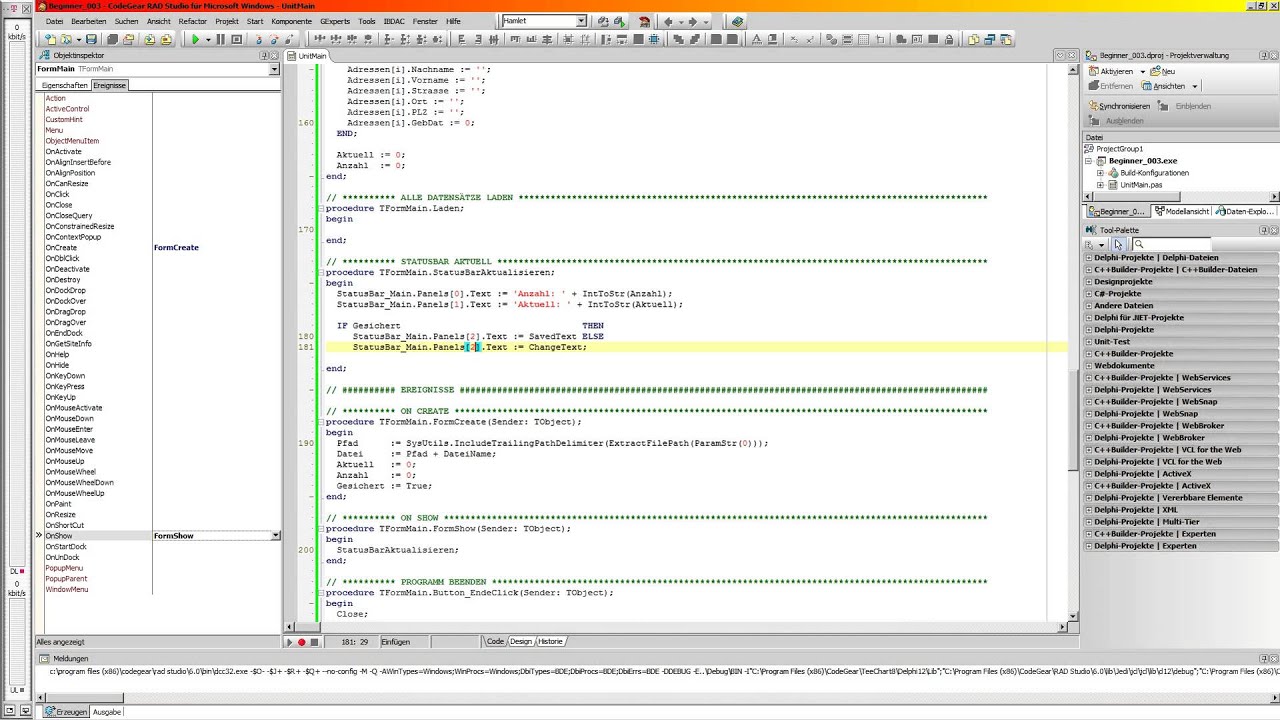1280x720 pixels.
Task: Click the set debug desktop icon
Action: tap(619, 22)
